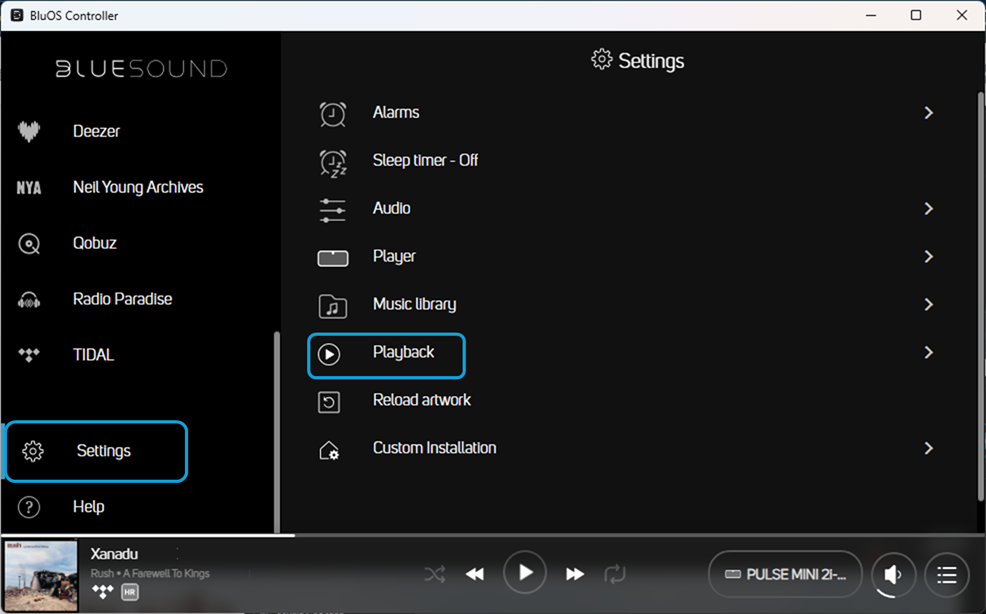Expand Player settings chevron
Image resolution: width=986 pixels, height=614 pixels.
(929, 257)
